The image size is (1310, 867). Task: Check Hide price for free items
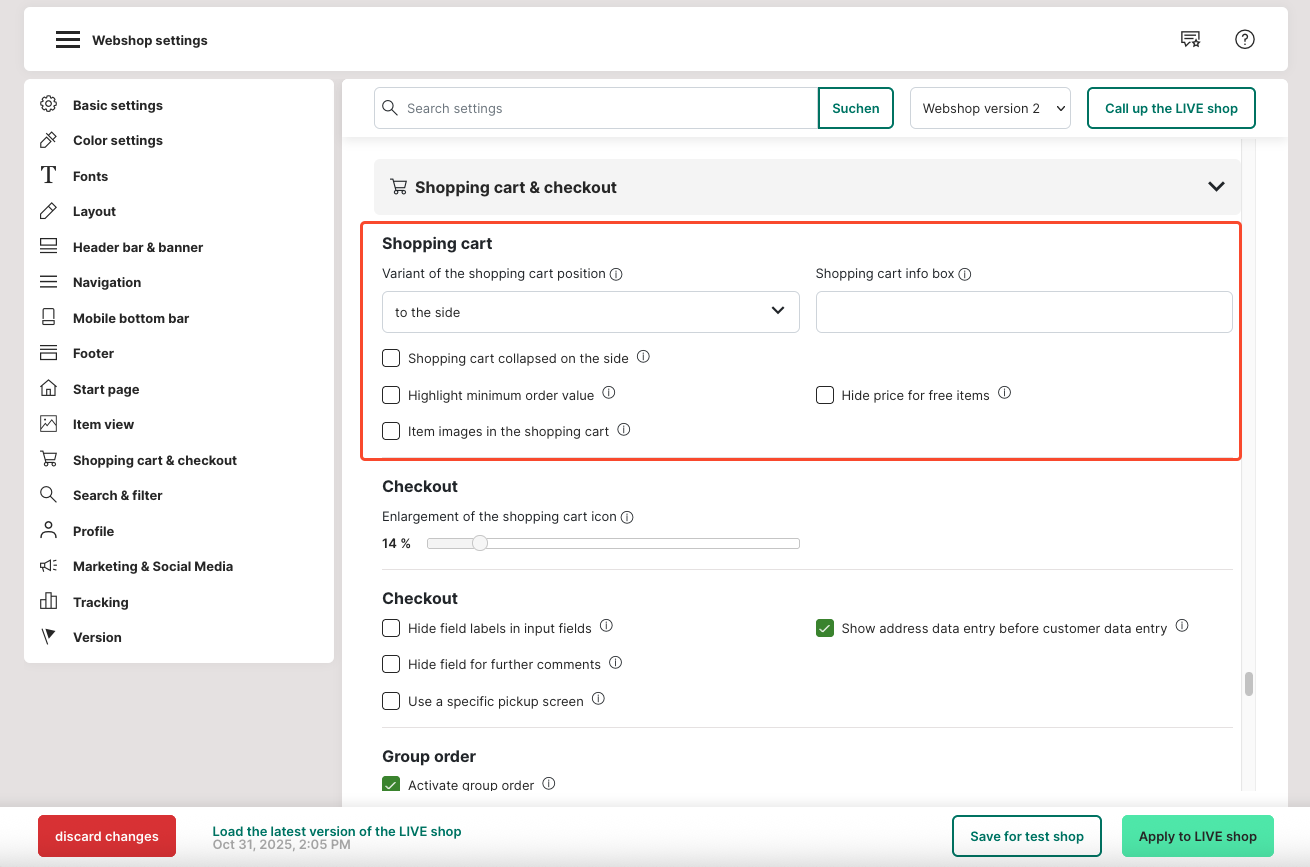click(x=825, y=395)
